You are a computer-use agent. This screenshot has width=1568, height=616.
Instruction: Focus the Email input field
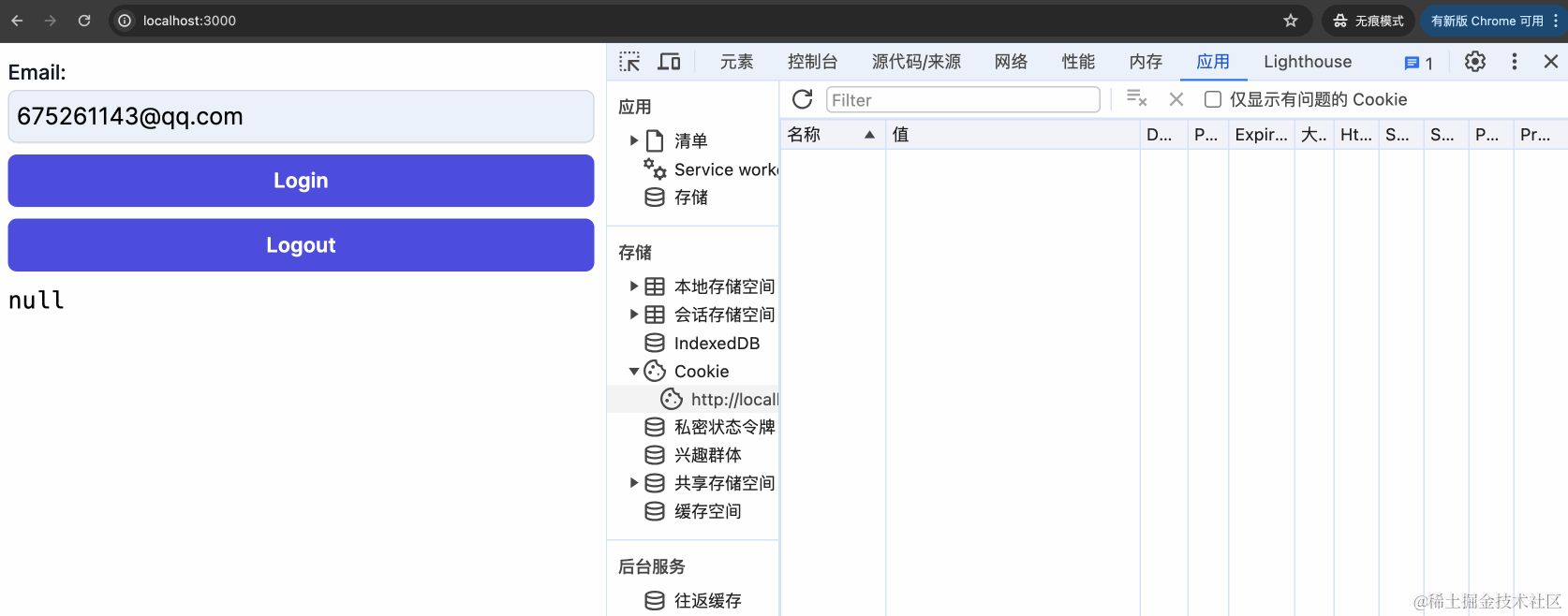pos(301,116)
